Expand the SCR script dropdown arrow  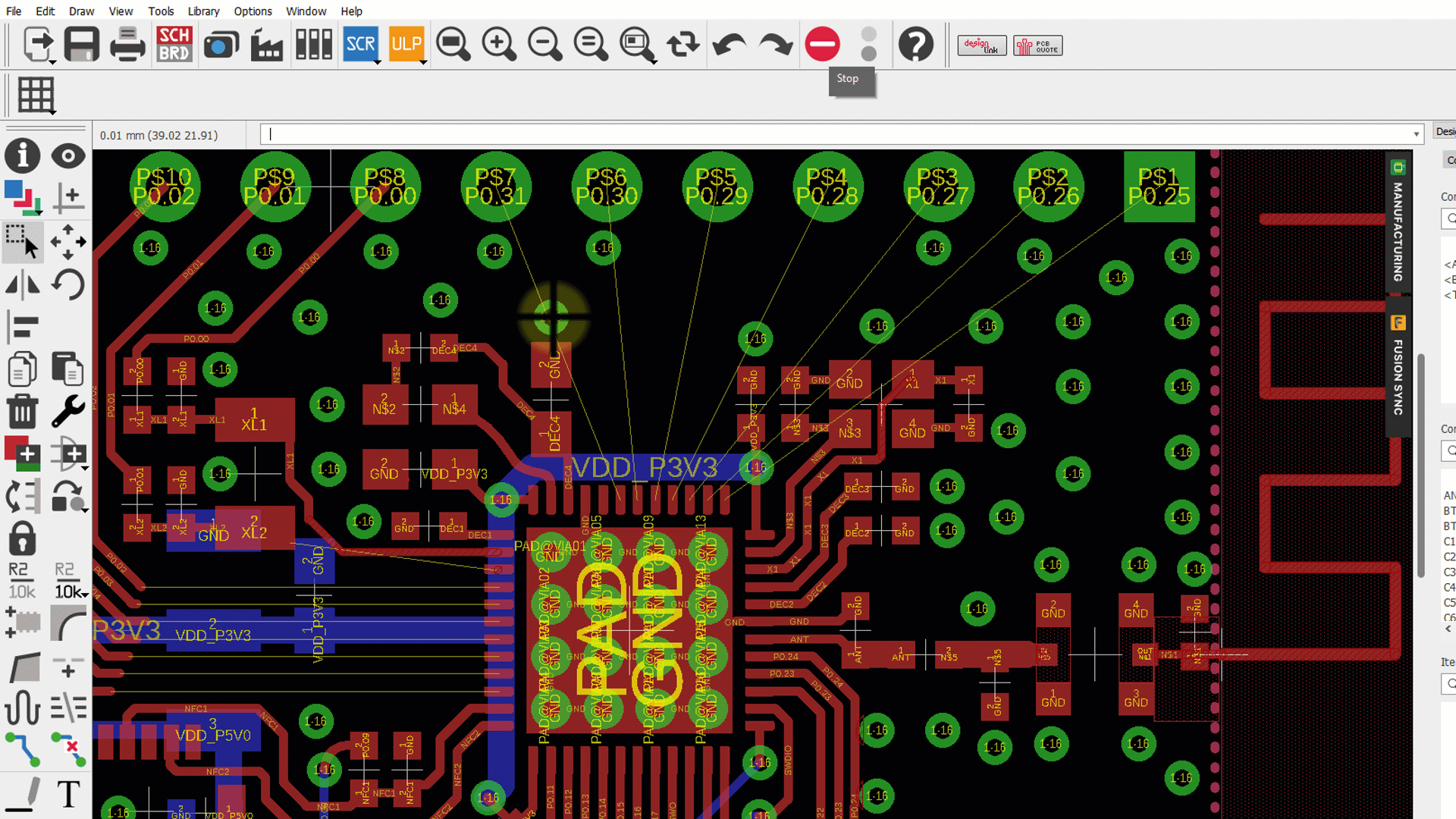377,61
